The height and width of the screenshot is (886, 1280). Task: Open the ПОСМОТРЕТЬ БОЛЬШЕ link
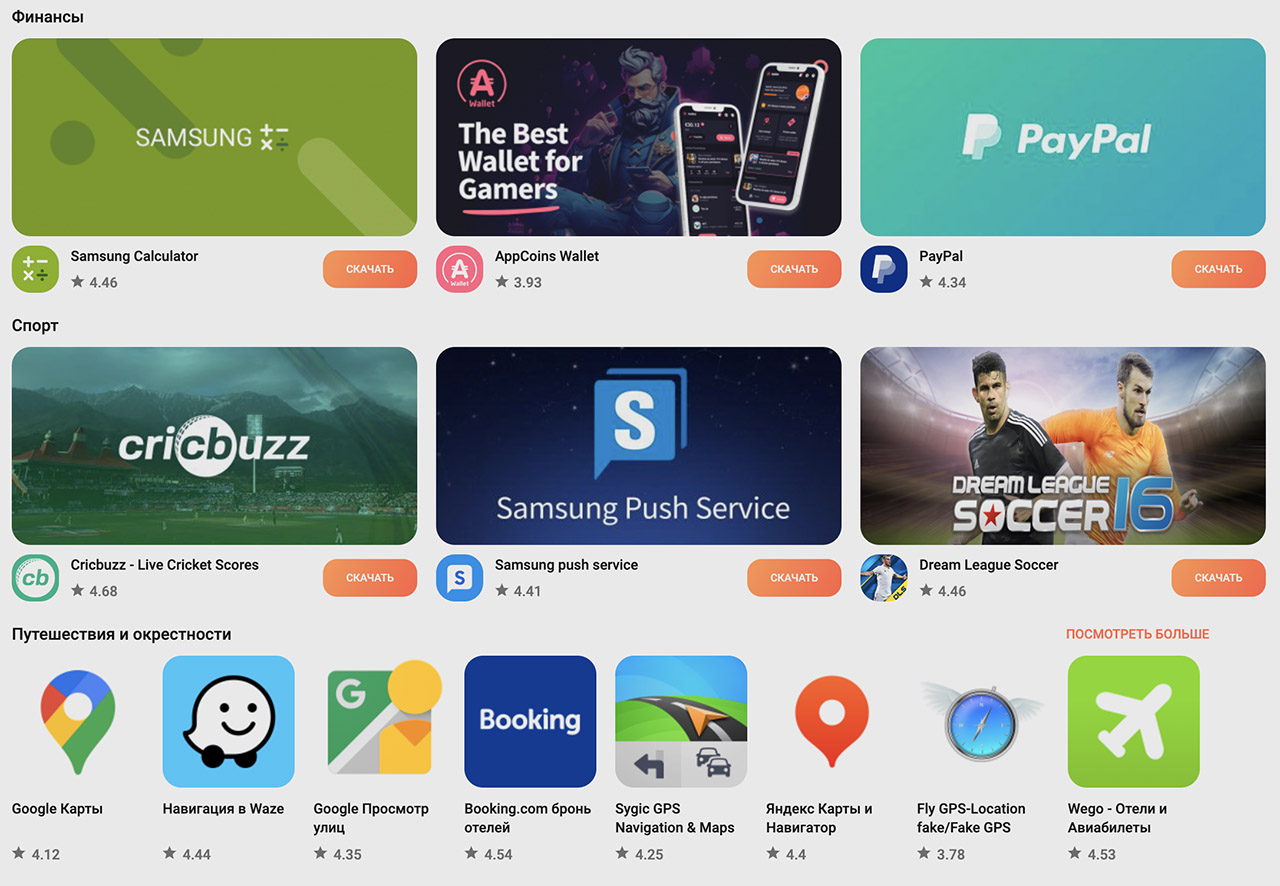tap(1138, 634)
